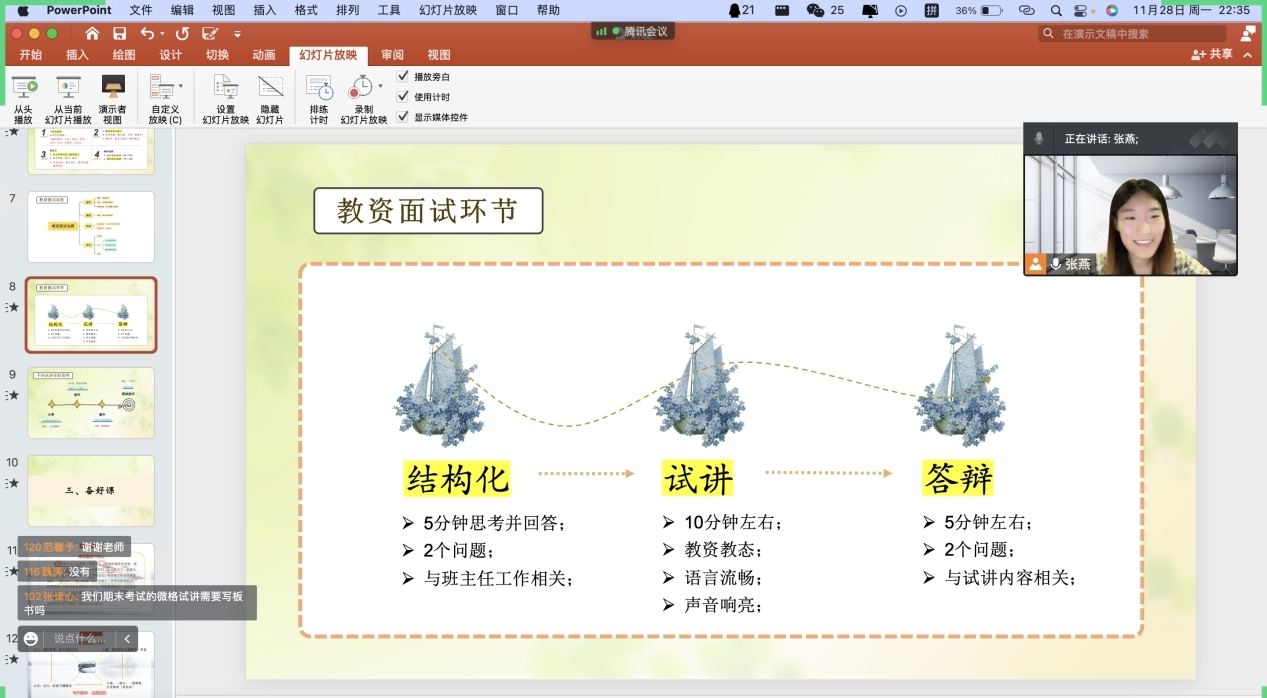Click 从头播放 play from start icon
The width and height of the screenshot is (1267, 698).
pyautogui.click(x=23, y=88)
